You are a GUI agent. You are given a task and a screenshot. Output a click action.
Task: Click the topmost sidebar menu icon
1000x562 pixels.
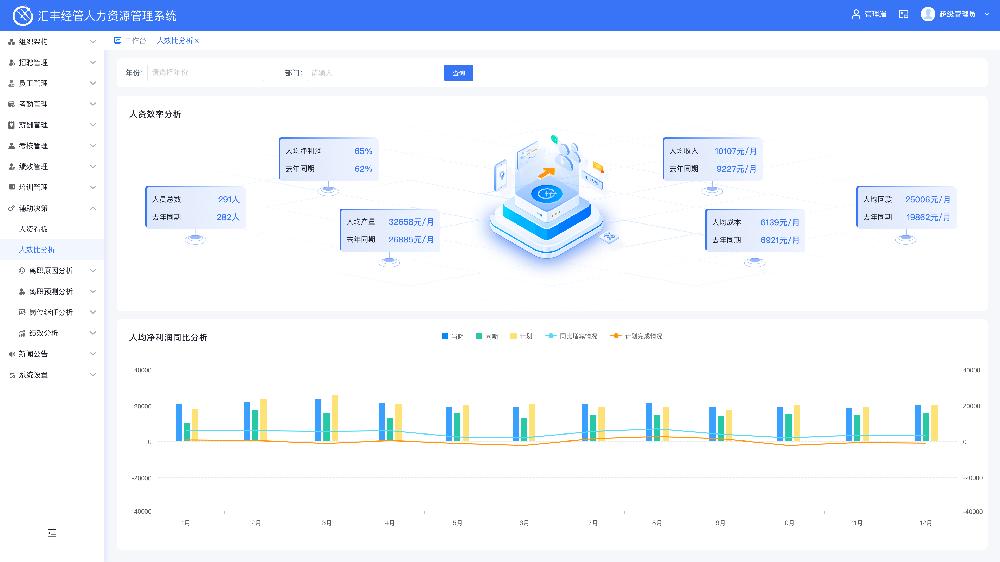[x=11, y=41]
